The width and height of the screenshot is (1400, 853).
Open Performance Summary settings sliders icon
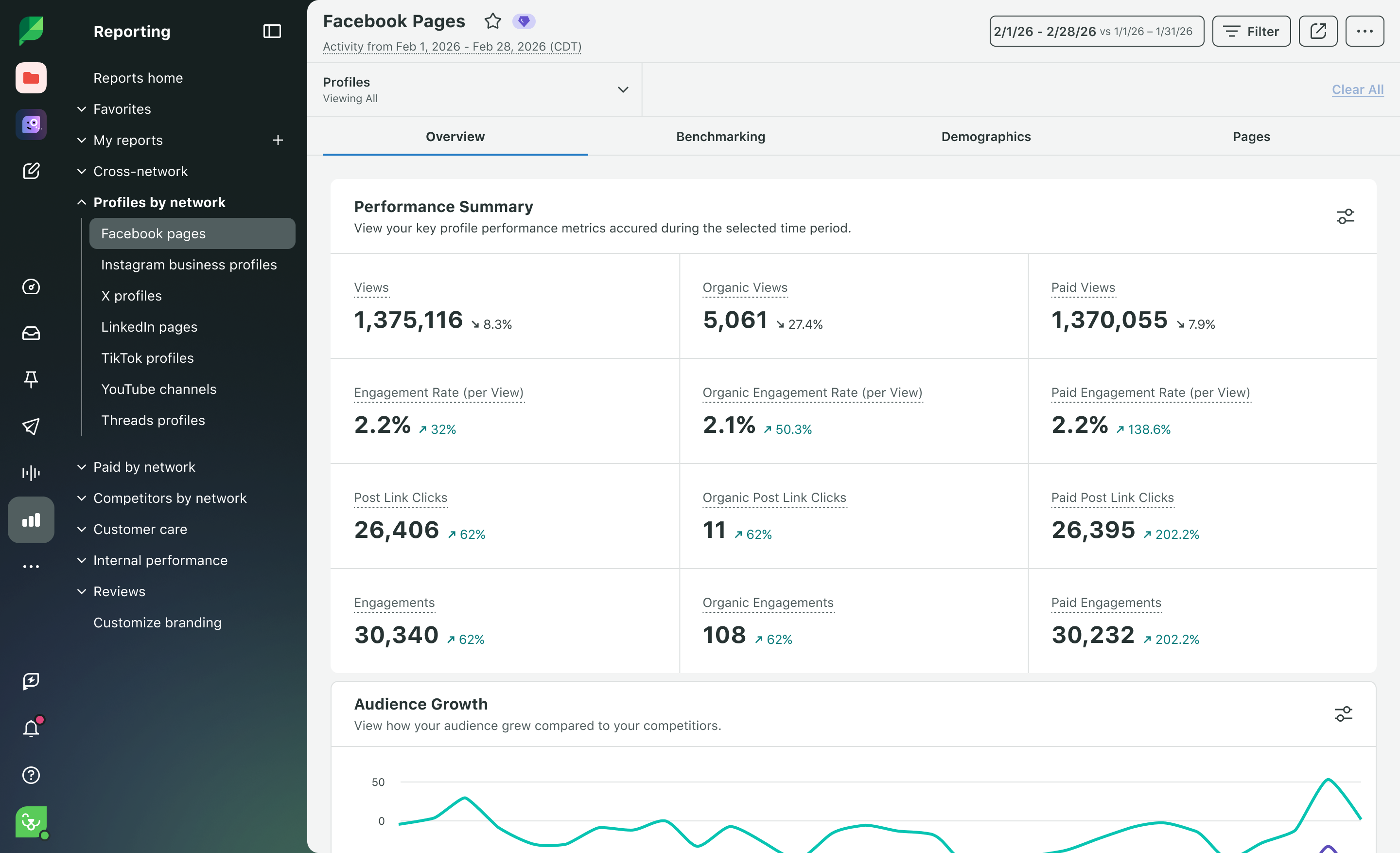click(1345, 216)
